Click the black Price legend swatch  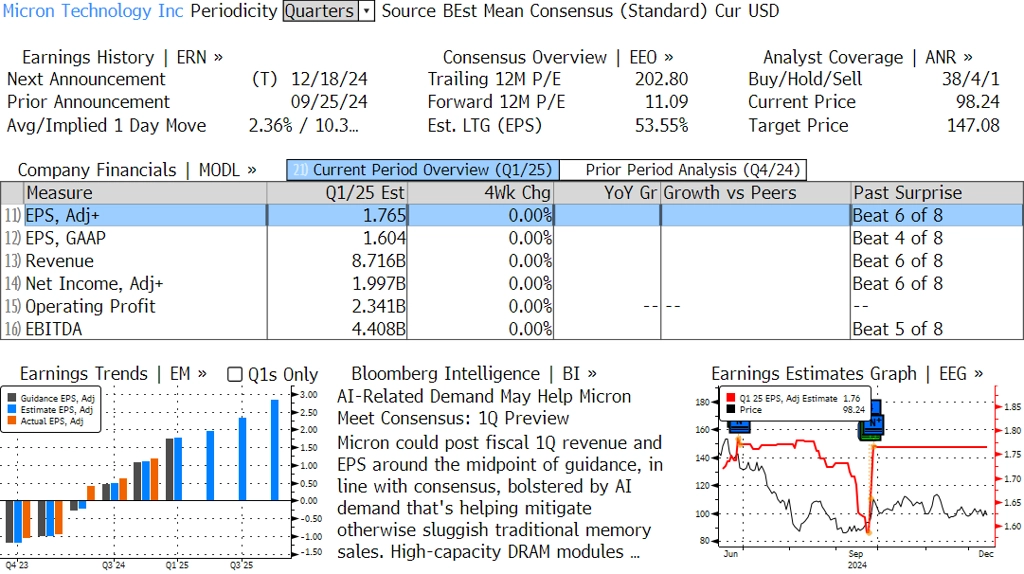tap(730, 409)
